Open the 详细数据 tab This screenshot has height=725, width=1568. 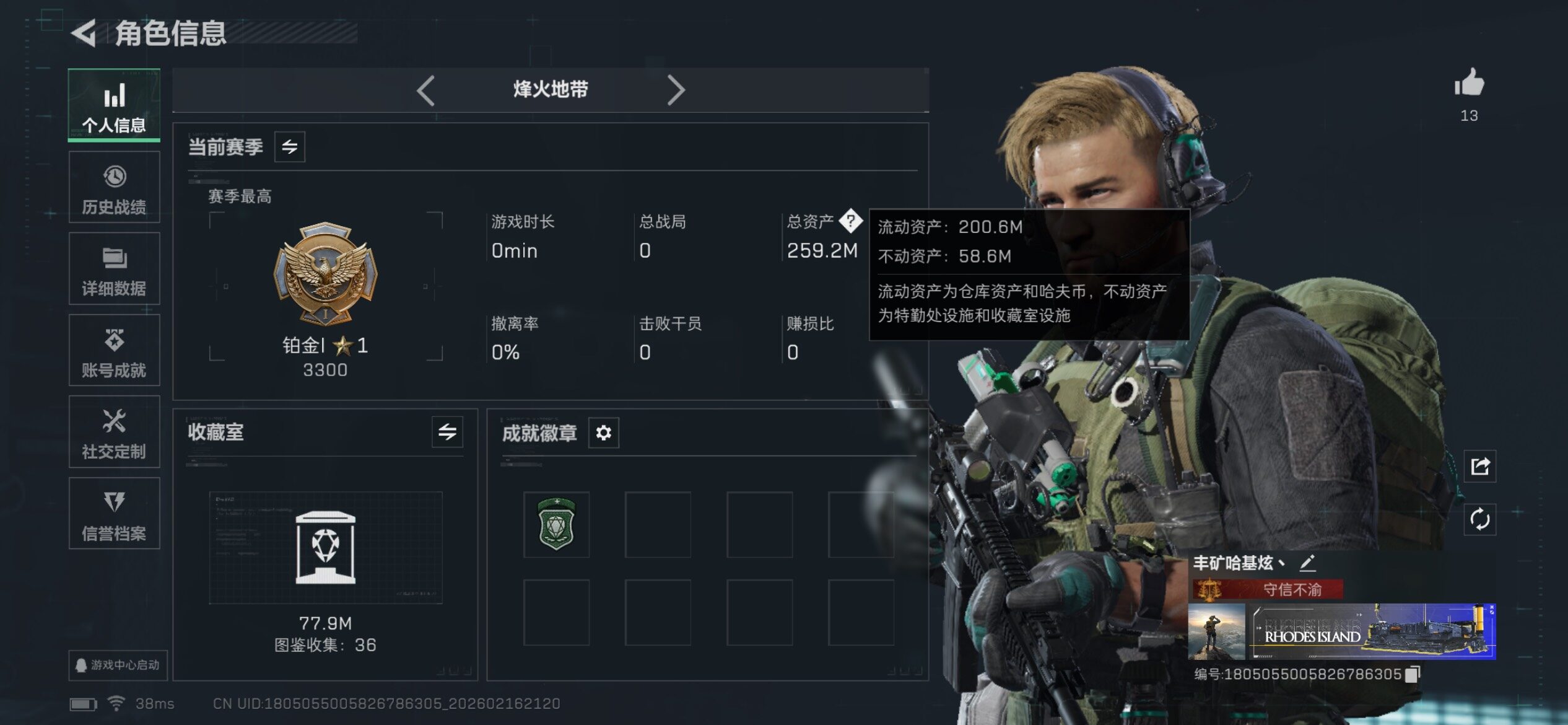[114, 269]
